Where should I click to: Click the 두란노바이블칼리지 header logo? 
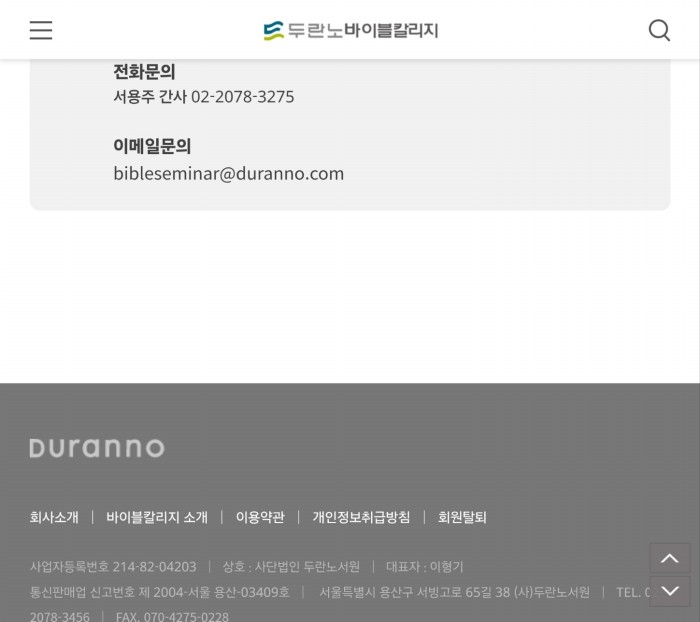[351, 30]
